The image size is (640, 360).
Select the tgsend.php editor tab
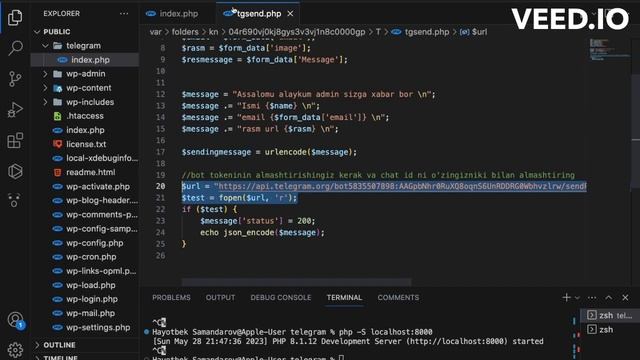tap(258, 13)
